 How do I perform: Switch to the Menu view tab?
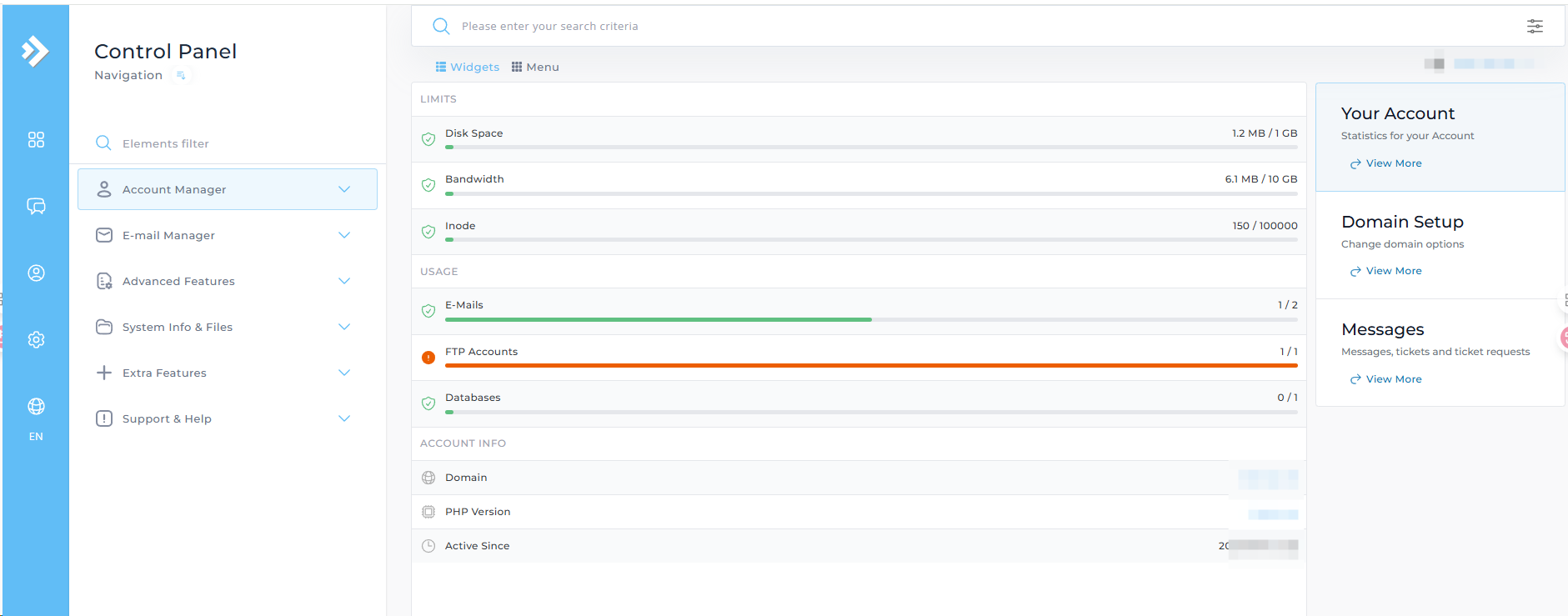(535, 67)
